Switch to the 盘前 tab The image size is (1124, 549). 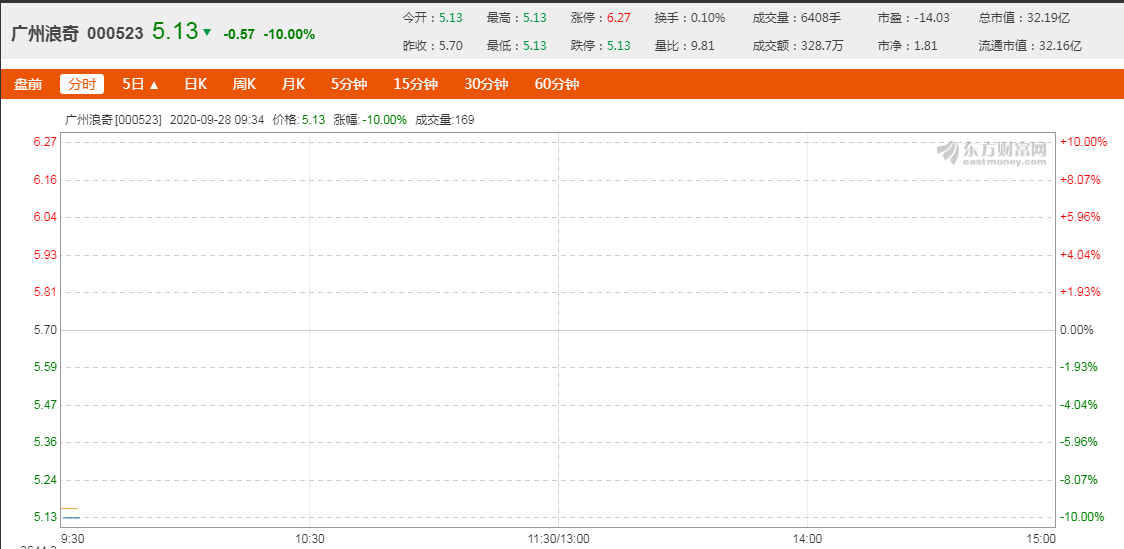coord(28,85)
